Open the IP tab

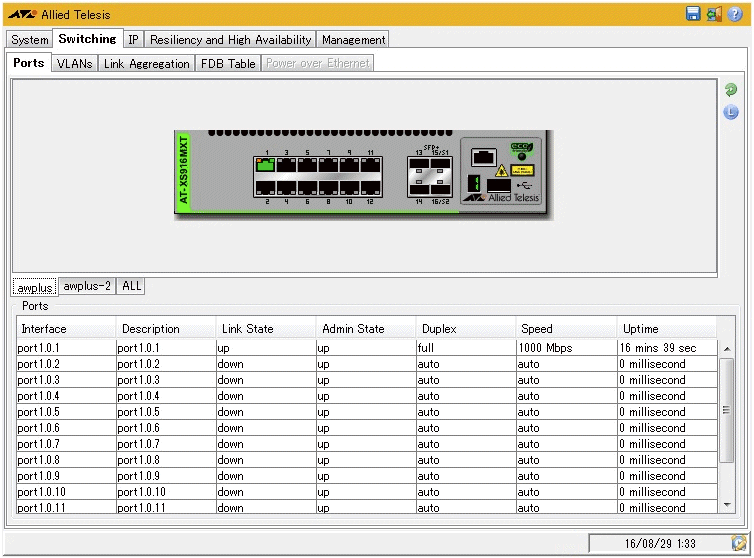[x=133, y=40]
